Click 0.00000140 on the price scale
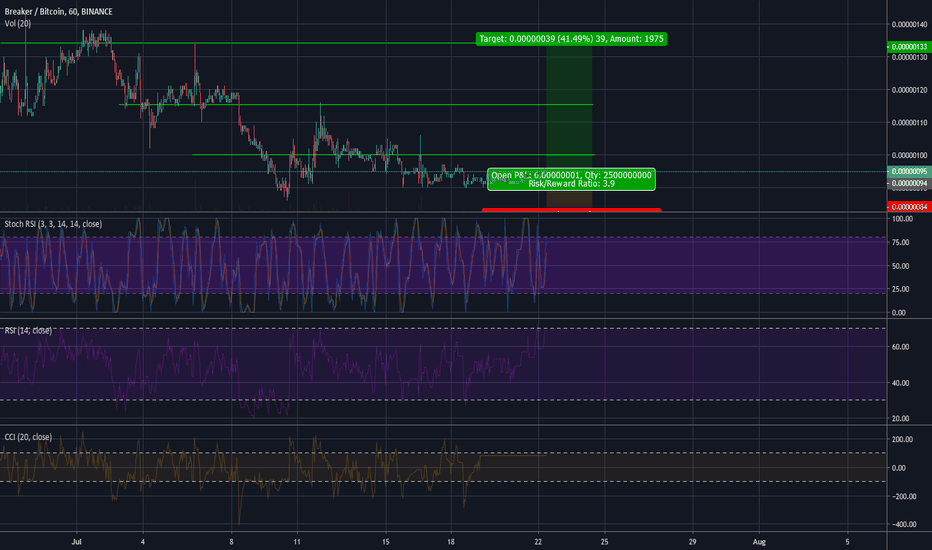The width and height of the screenshot is (932, 550). click(x=909, y=24)
